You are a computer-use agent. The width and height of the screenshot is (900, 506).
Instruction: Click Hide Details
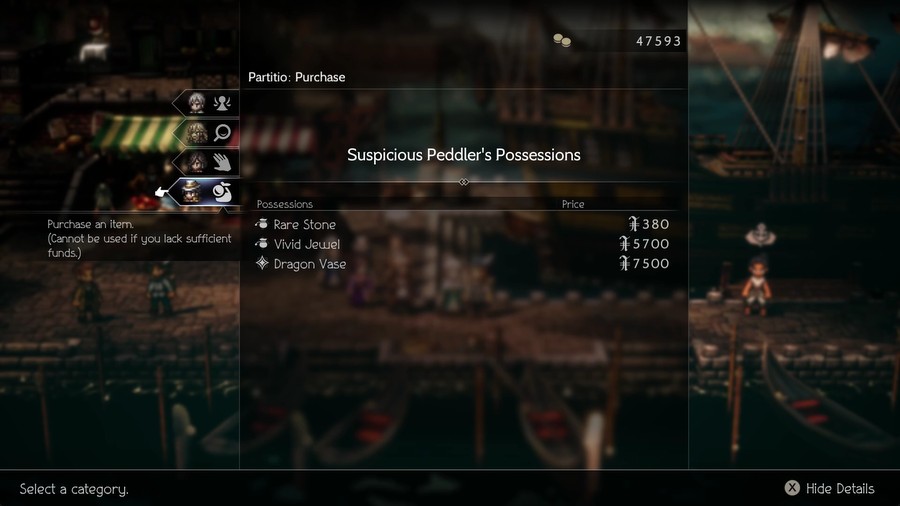click(840, 488)
